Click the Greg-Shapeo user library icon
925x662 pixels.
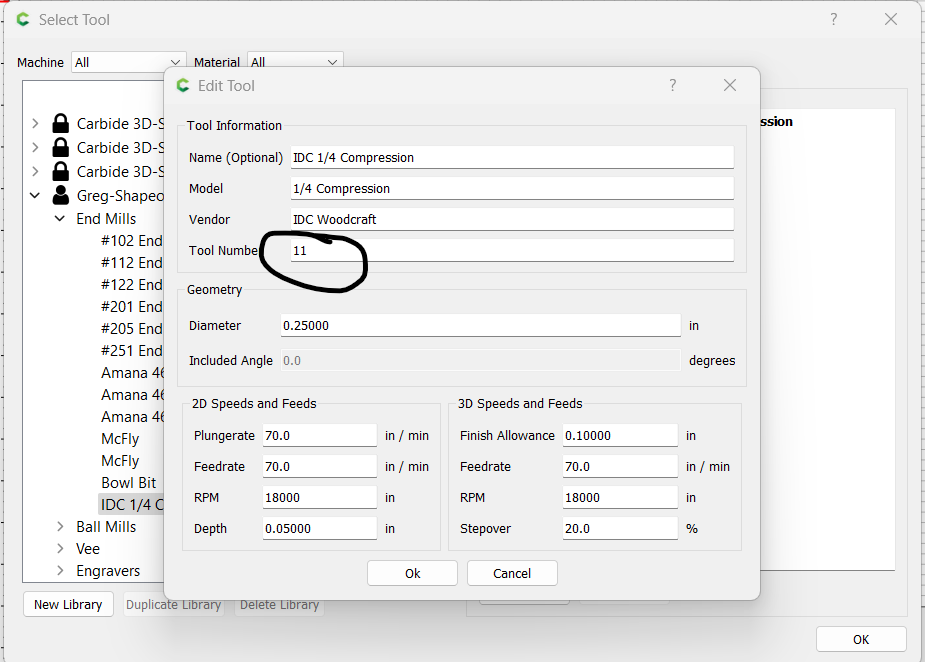tap(60, 195)
